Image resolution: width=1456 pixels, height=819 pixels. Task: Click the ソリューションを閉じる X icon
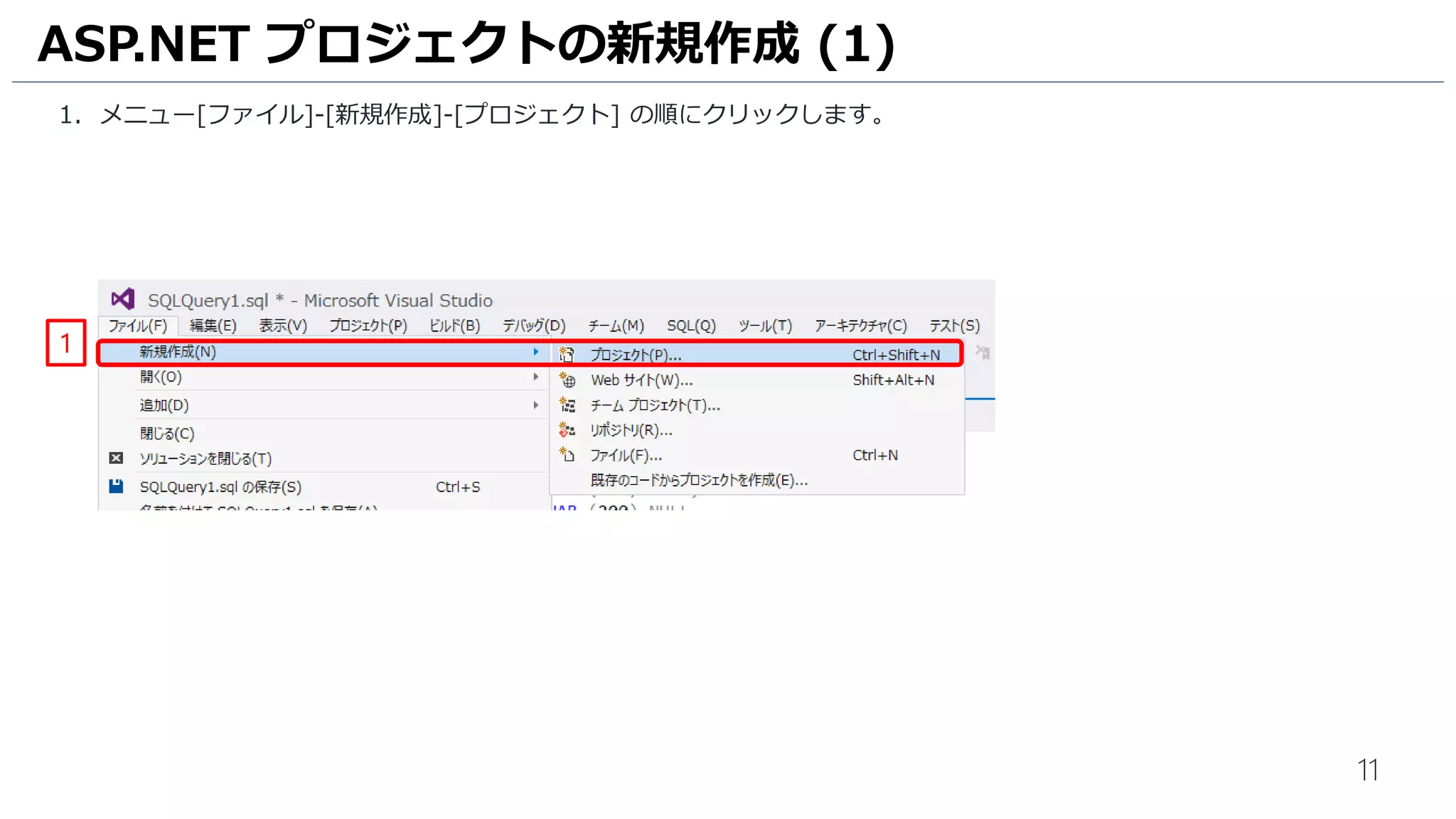click(x=117, y=459)
